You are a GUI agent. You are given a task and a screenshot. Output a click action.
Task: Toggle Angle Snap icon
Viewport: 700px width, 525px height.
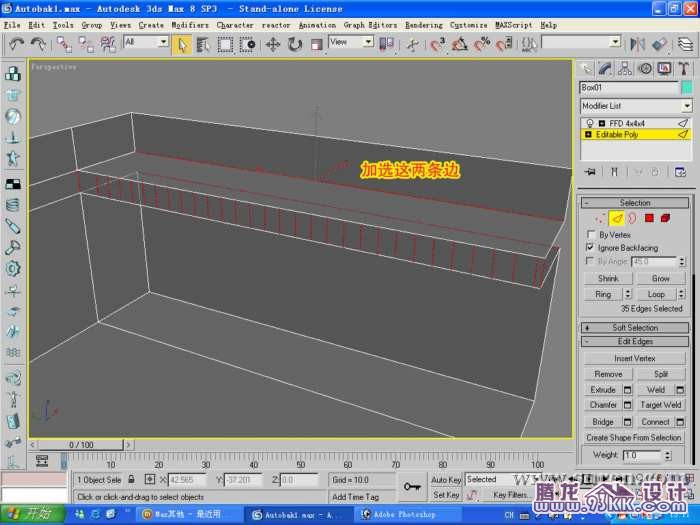coord(459,44)
